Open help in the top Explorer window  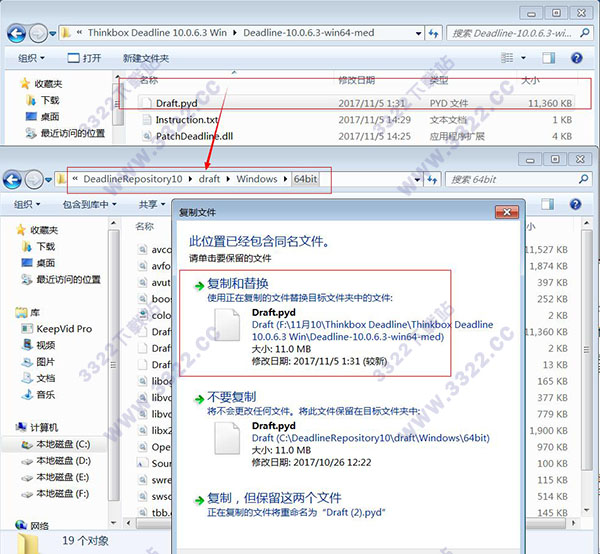(x=576, y=58)
